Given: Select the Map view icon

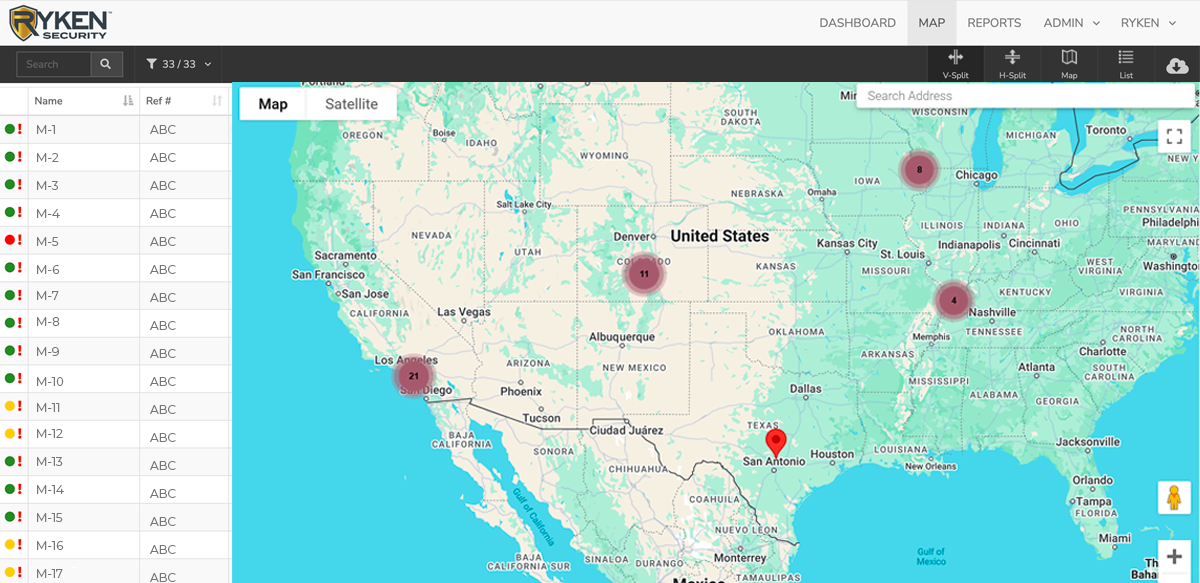Looking at the screenshot, I should click(x=1069, y=64).
